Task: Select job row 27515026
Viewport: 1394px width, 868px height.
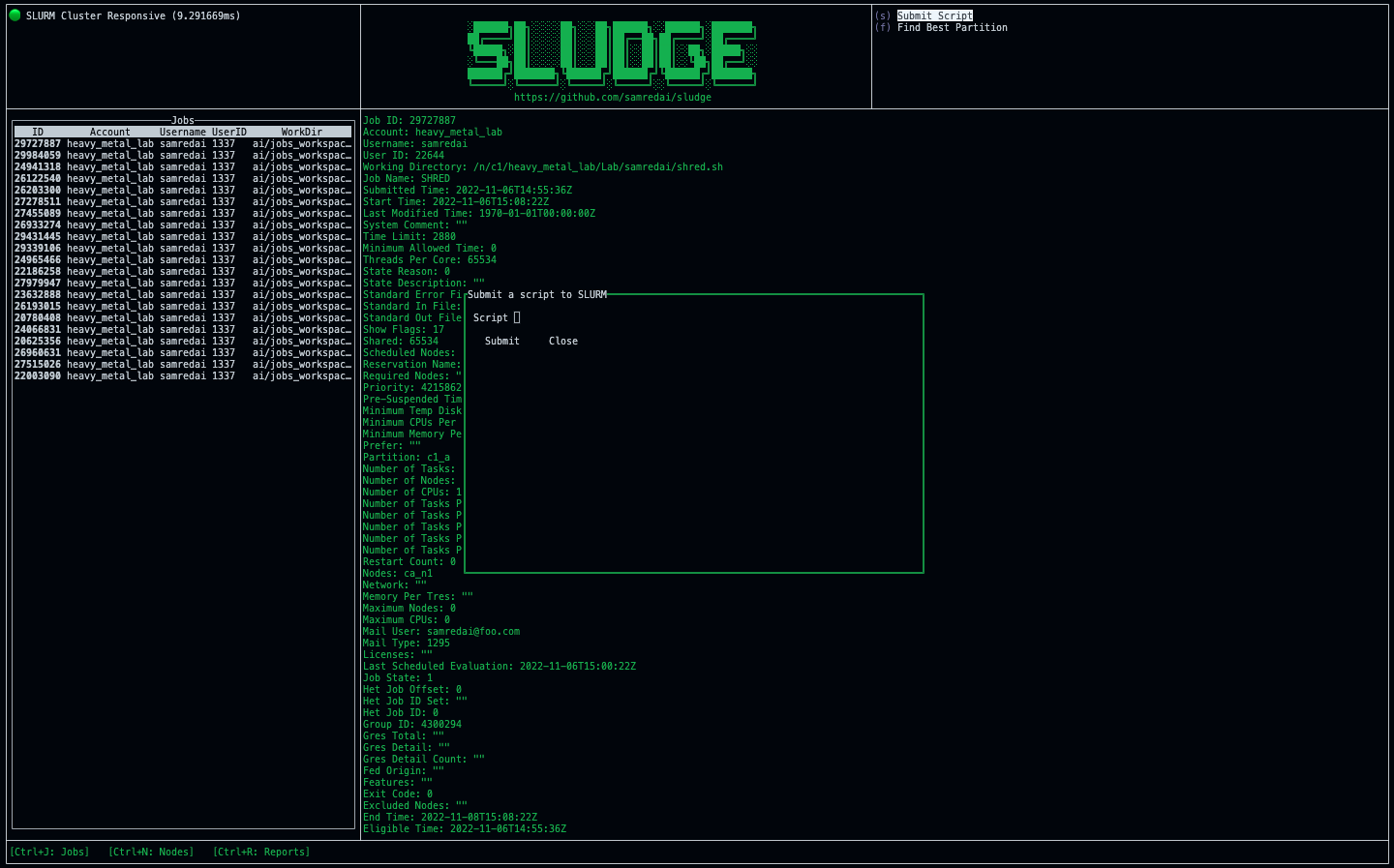Action: pos(183,364)
